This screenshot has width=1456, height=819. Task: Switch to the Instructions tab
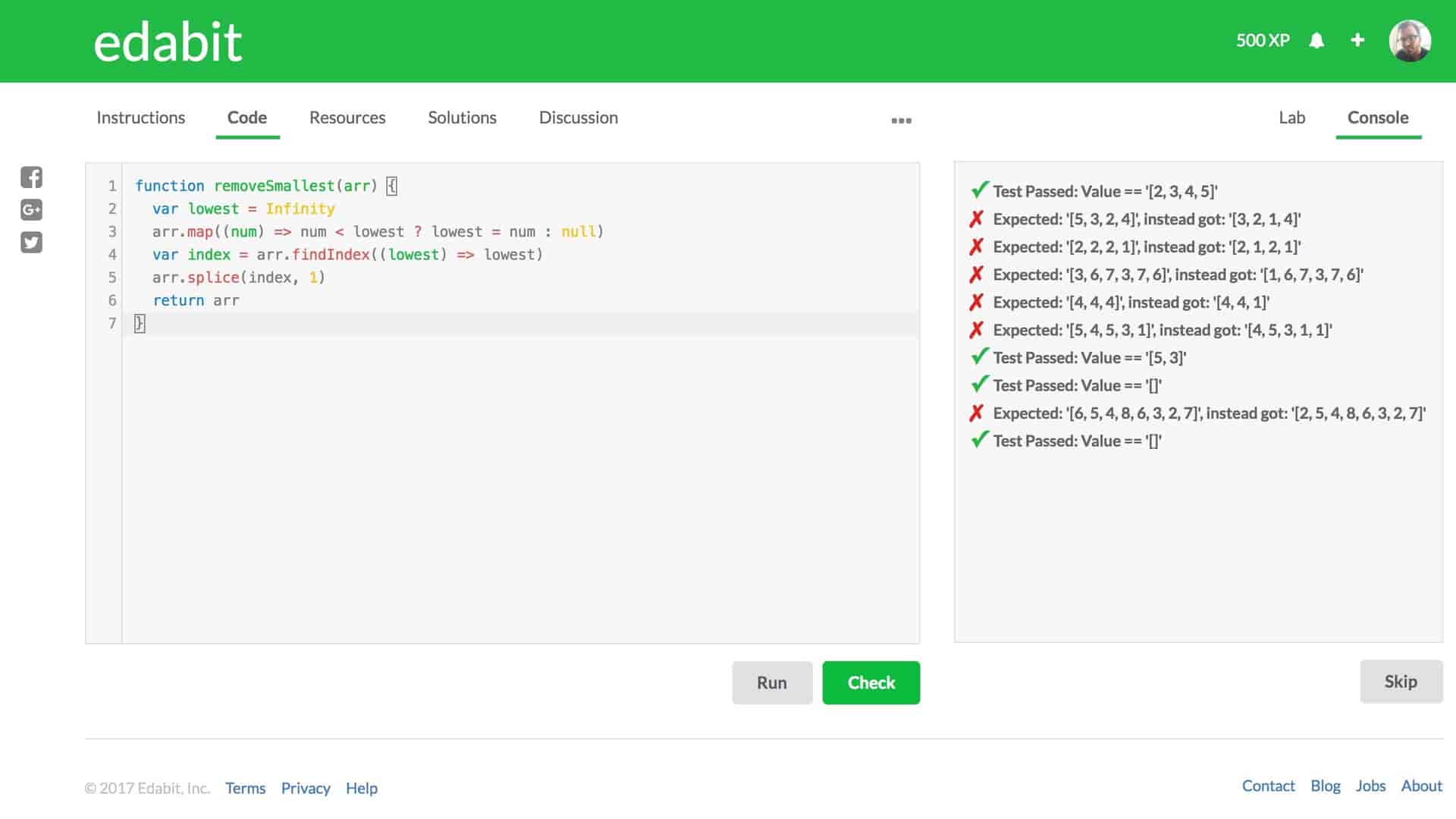pos(140,118)
